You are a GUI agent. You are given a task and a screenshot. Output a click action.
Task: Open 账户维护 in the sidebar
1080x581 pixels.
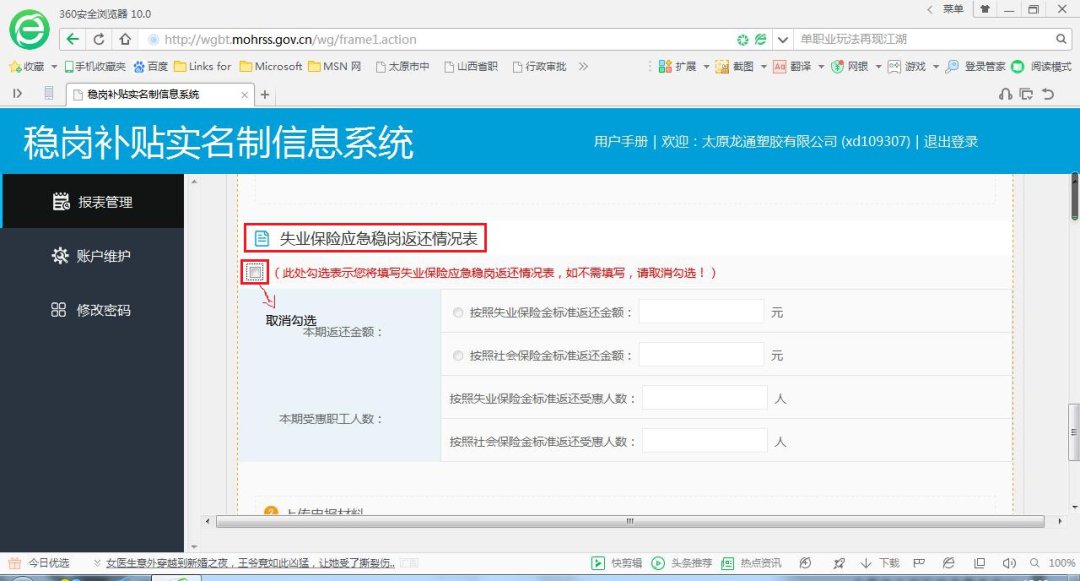point(92,256)
